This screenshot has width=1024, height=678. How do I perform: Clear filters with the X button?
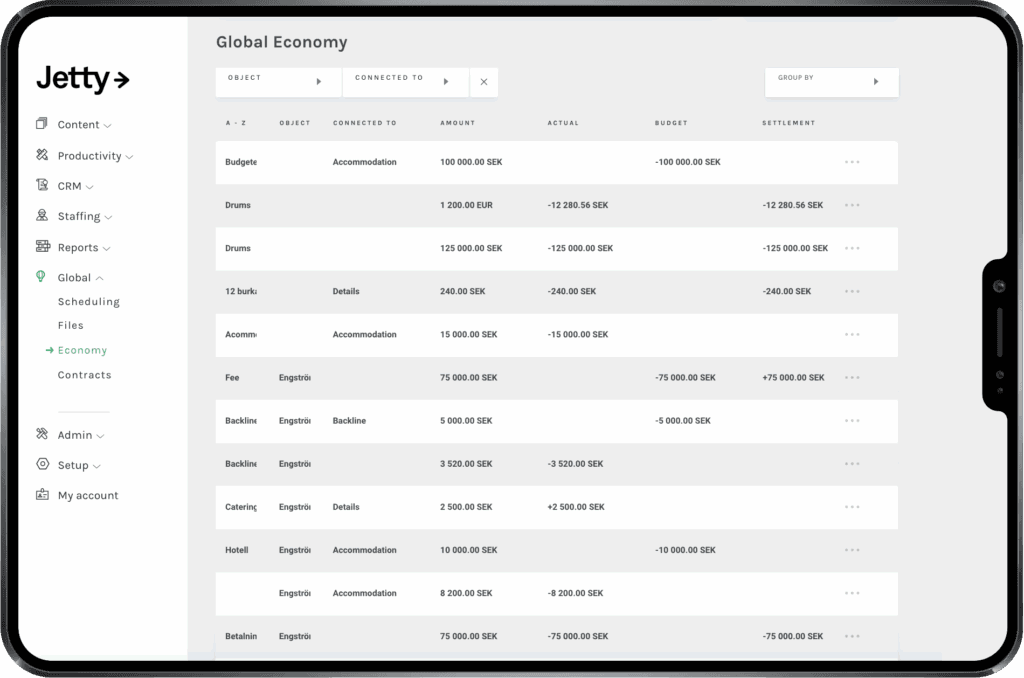484,82
